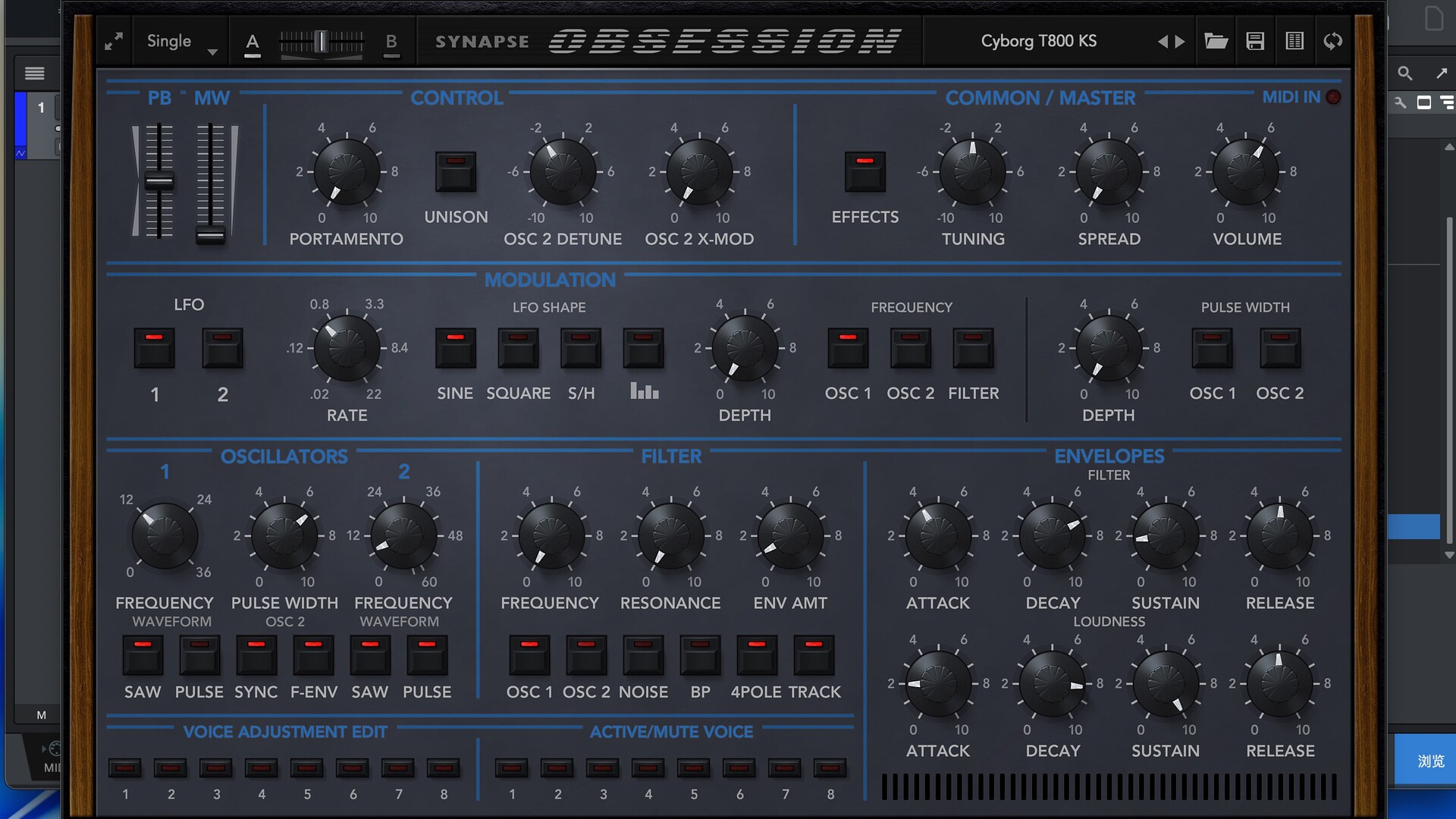1456x819 pixels.
Task: Switch to the A patch slot
Action: tap(253, 42)
